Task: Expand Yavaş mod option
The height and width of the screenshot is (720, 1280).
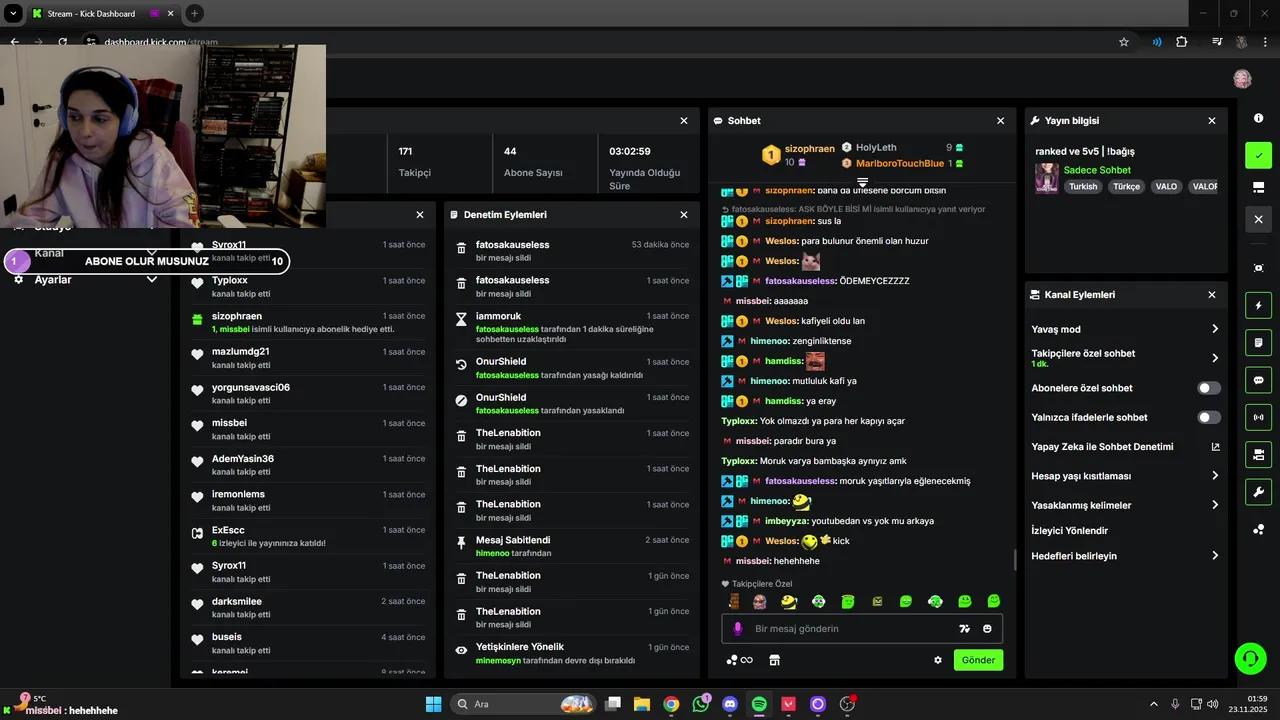Action: (1215, 329)
